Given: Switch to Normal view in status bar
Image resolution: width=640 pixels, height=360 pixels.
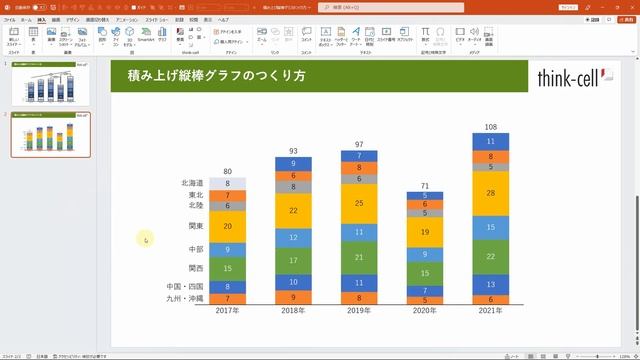Looking at the screenshot, I should (x=531, y=356).
